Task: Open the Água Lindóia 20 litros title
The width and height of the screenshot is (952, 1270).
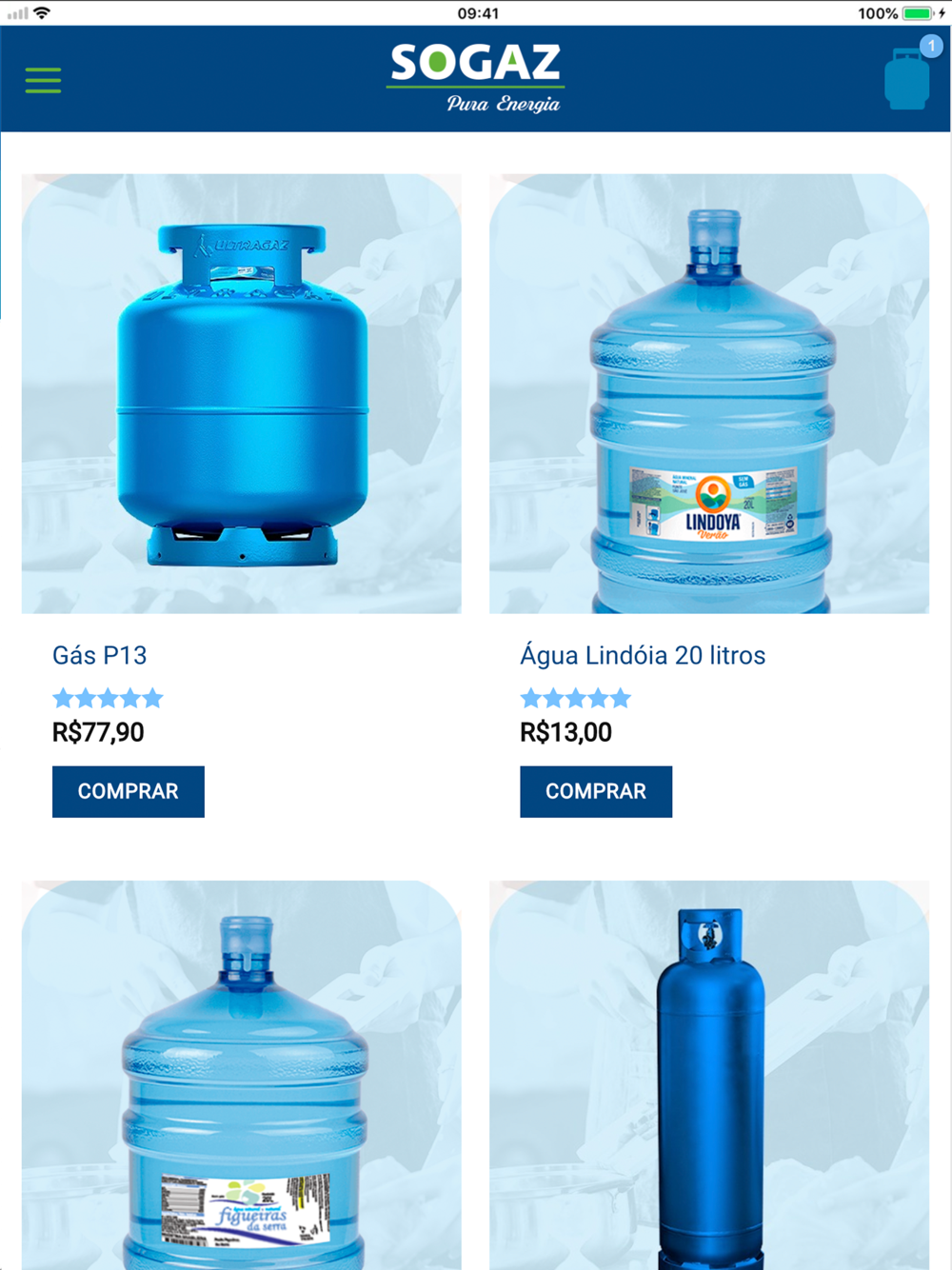Action: (643, 655)
